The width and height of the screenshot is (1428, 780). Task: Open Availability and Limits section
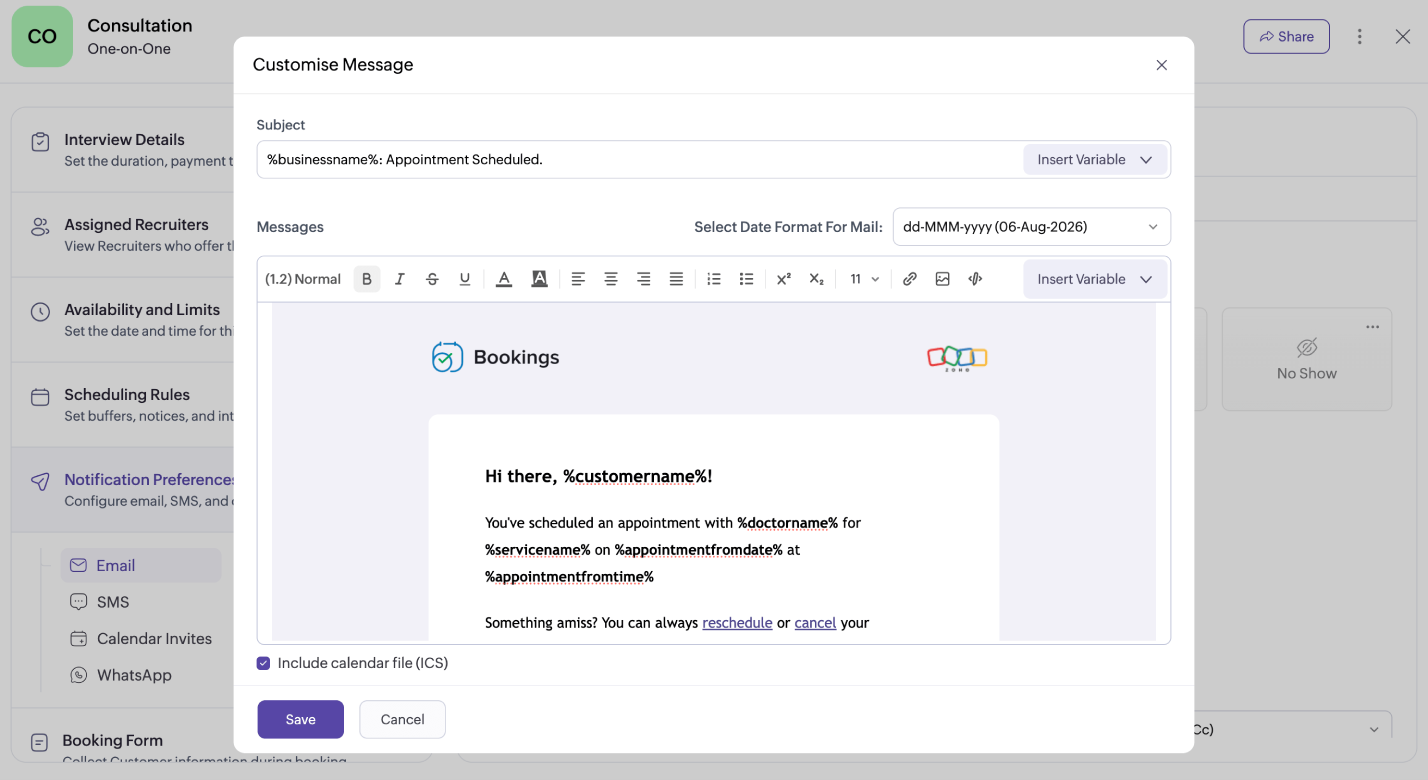click(122, 319)
